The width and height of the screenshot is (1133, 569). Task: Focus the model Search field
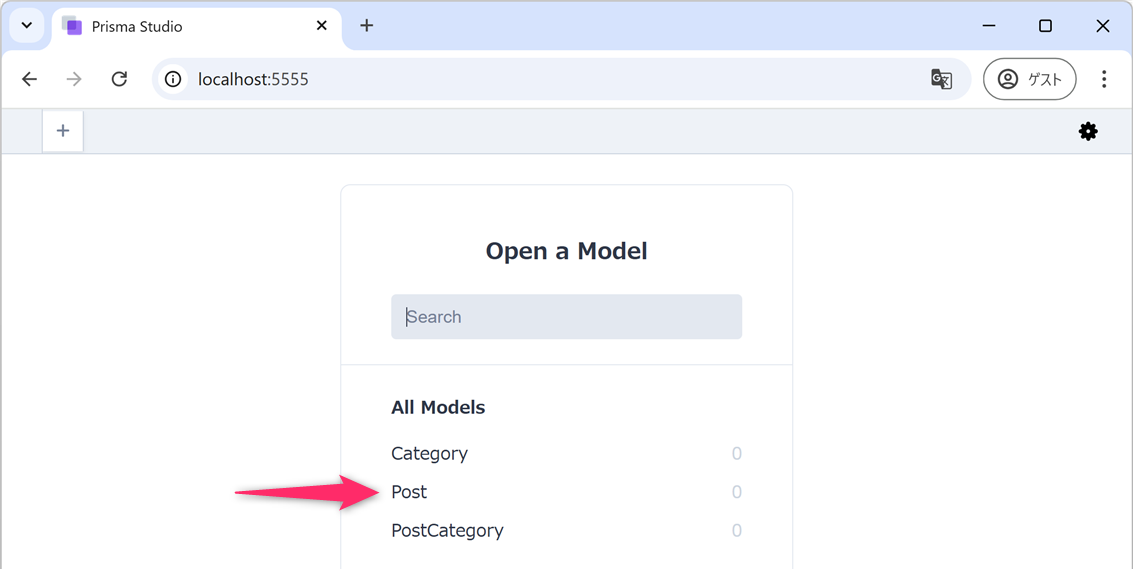pos(566,317)
